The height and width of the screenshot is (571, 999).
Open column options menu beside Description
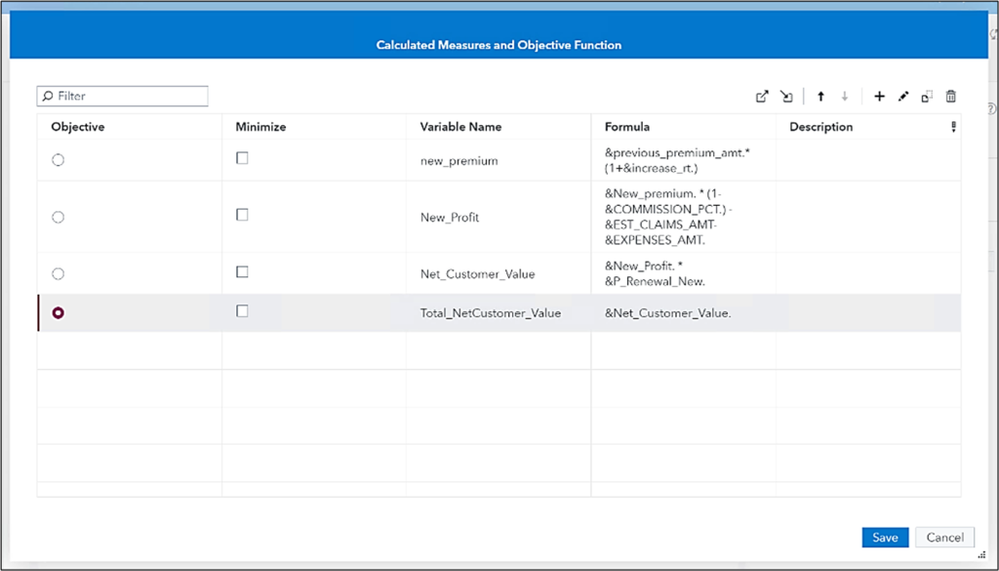tap(953, 127)
